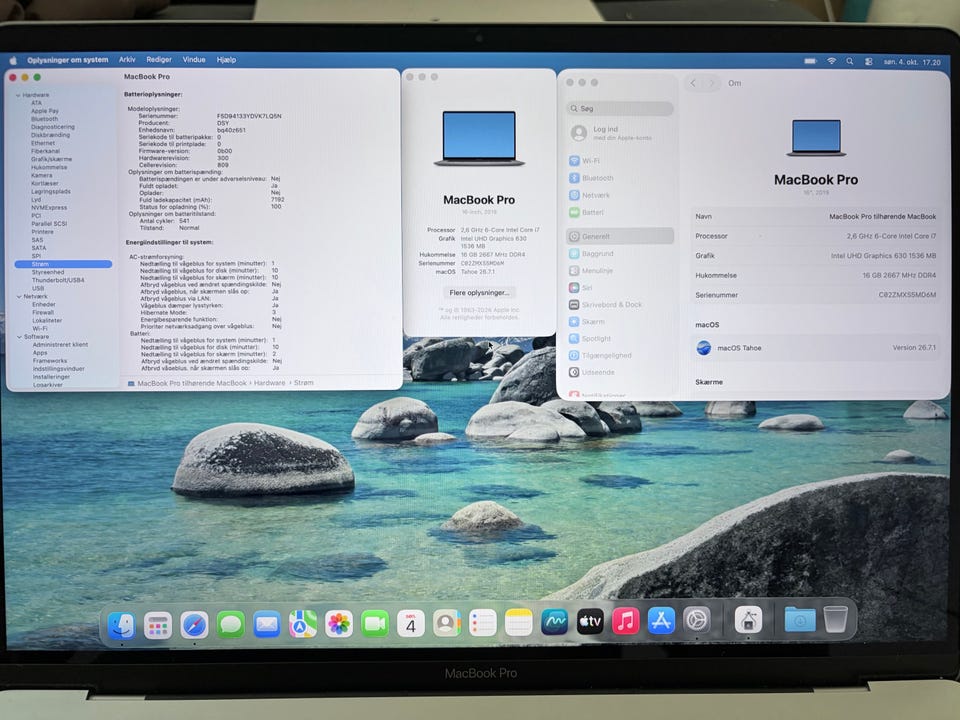960x720 pixels.
Task: Open the Rediger menu
Action: [x=159, y=59]
